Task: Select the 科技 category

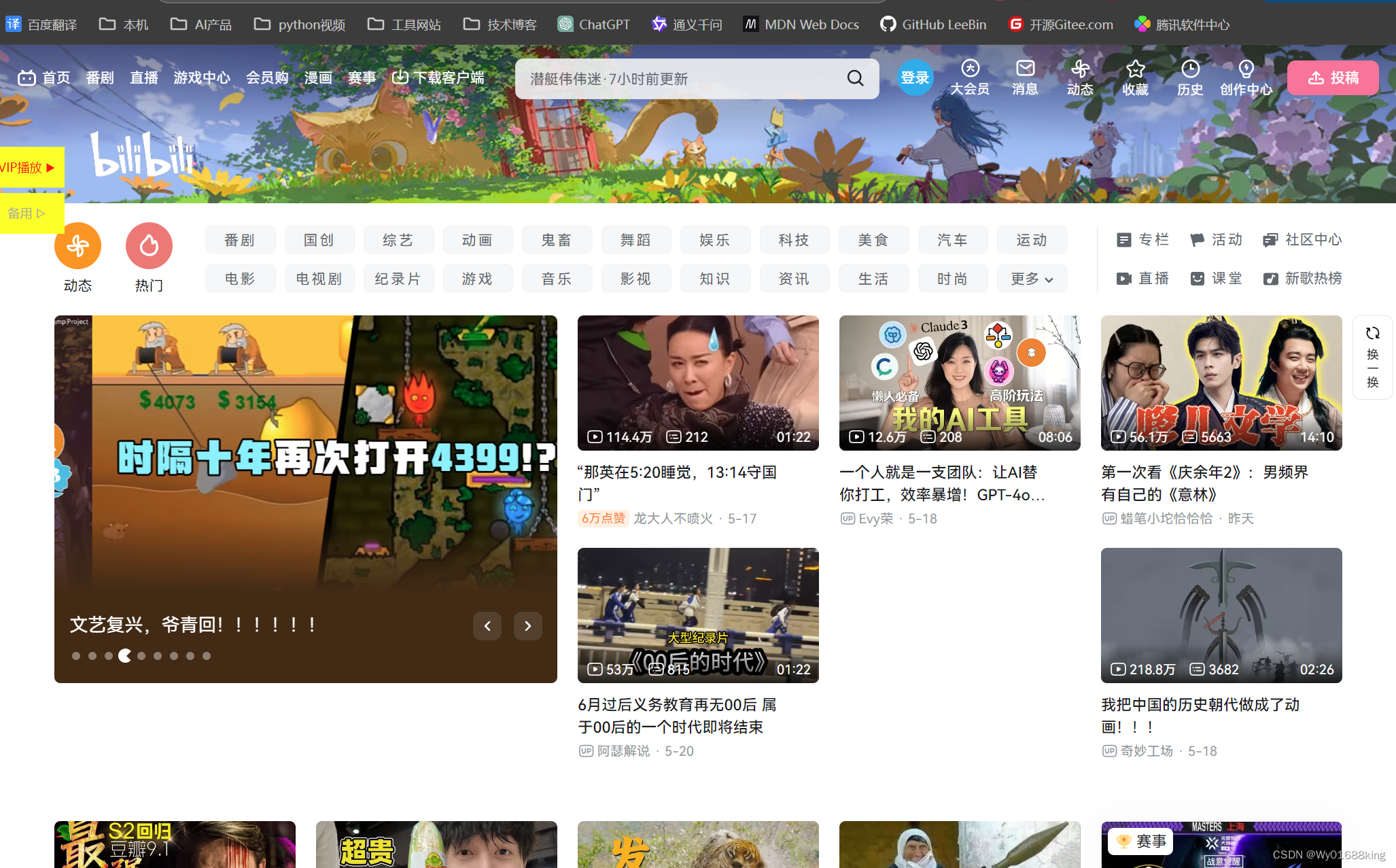Action: (794, 240)
